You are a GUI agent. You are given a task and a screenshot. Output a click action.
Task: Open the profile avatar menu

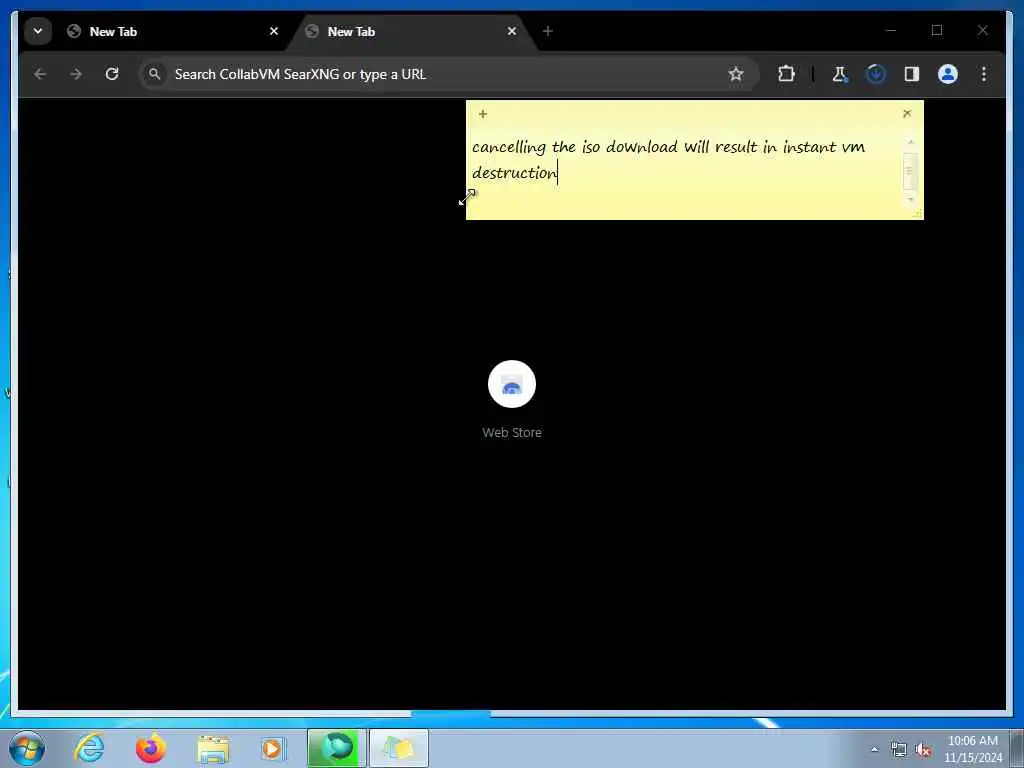pos(948,74)
